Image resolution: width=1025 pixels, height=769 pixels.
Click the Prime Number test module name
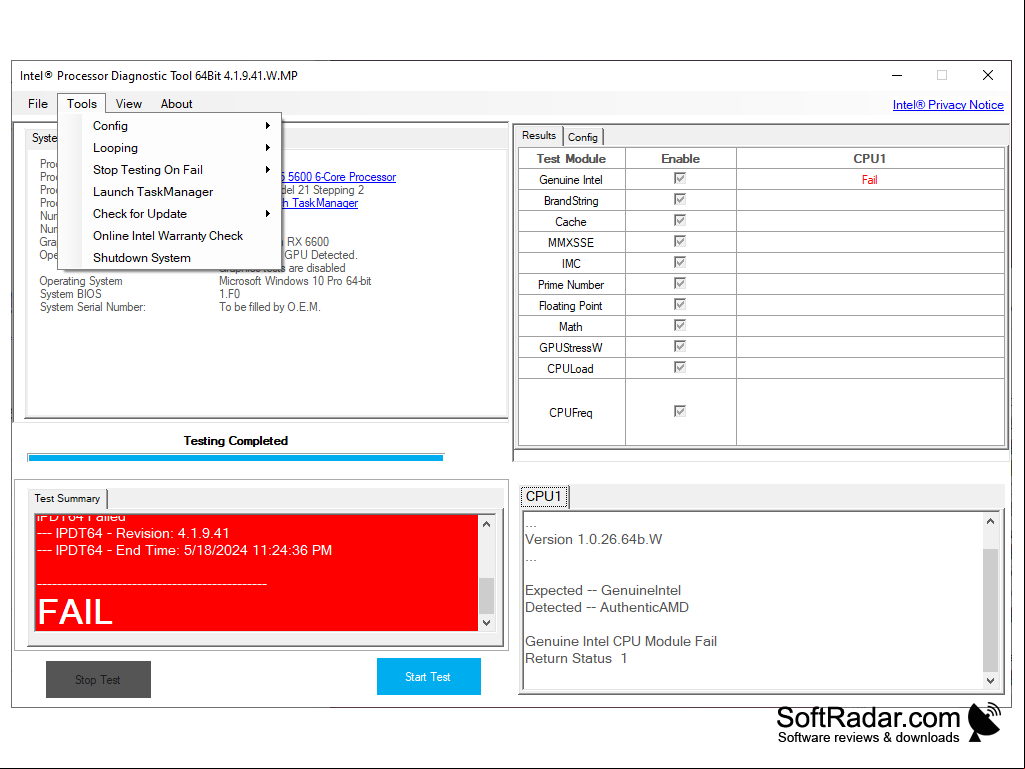point(571,285)
